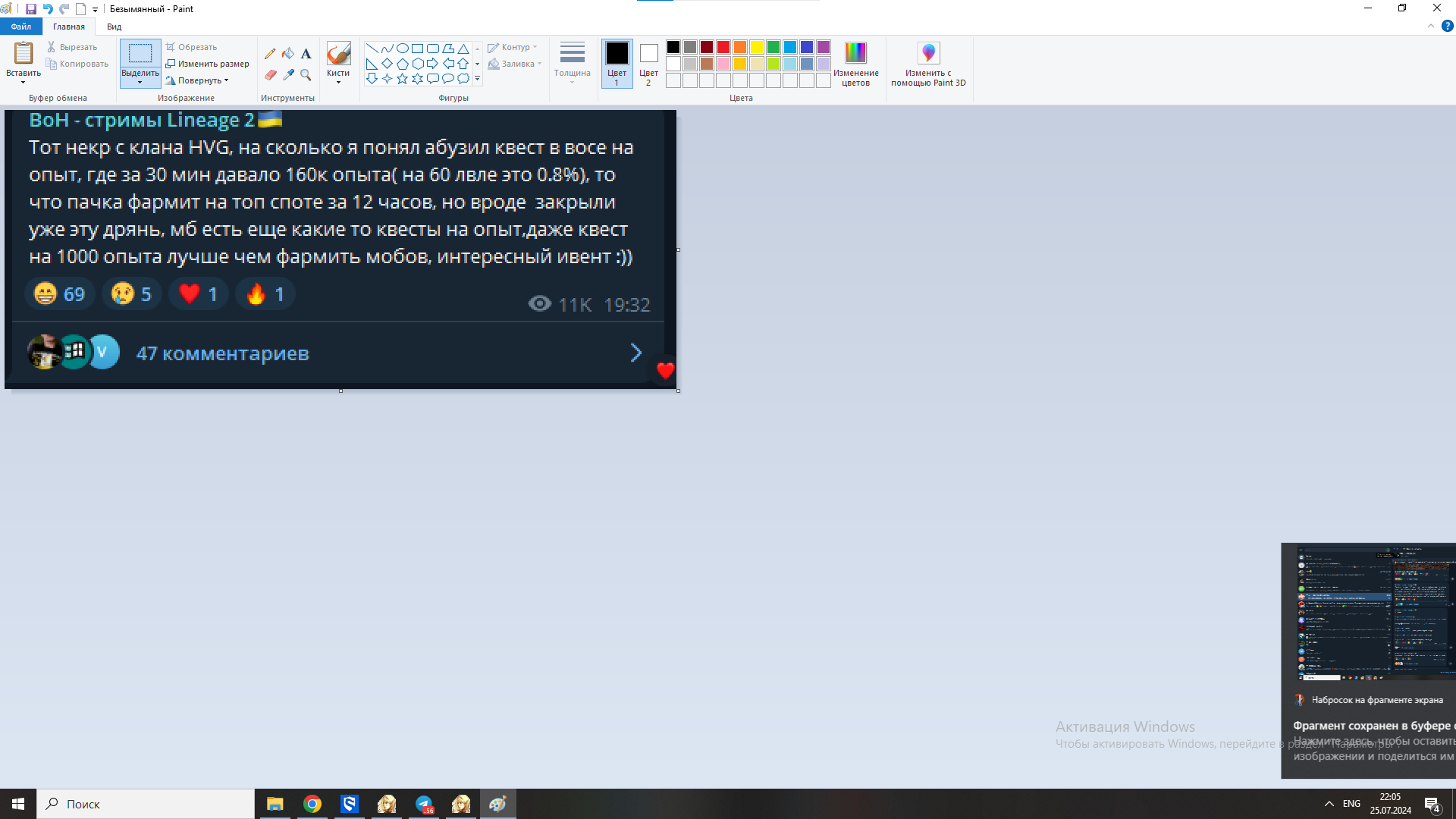The width and height of the screenshot is (1456, 819).
Task: Click the Save icon in quick access toolbar
Action: click(x=31, y=9)
